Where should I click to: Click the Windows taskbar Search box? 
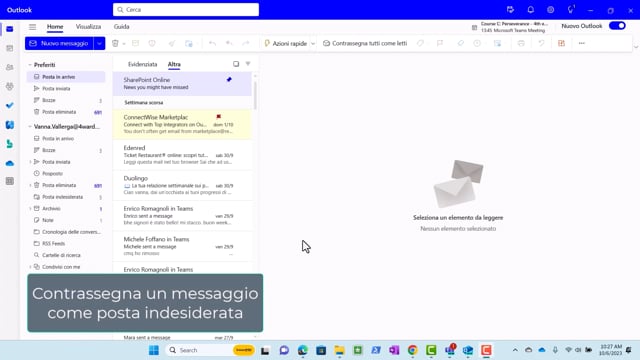(210, 350)
